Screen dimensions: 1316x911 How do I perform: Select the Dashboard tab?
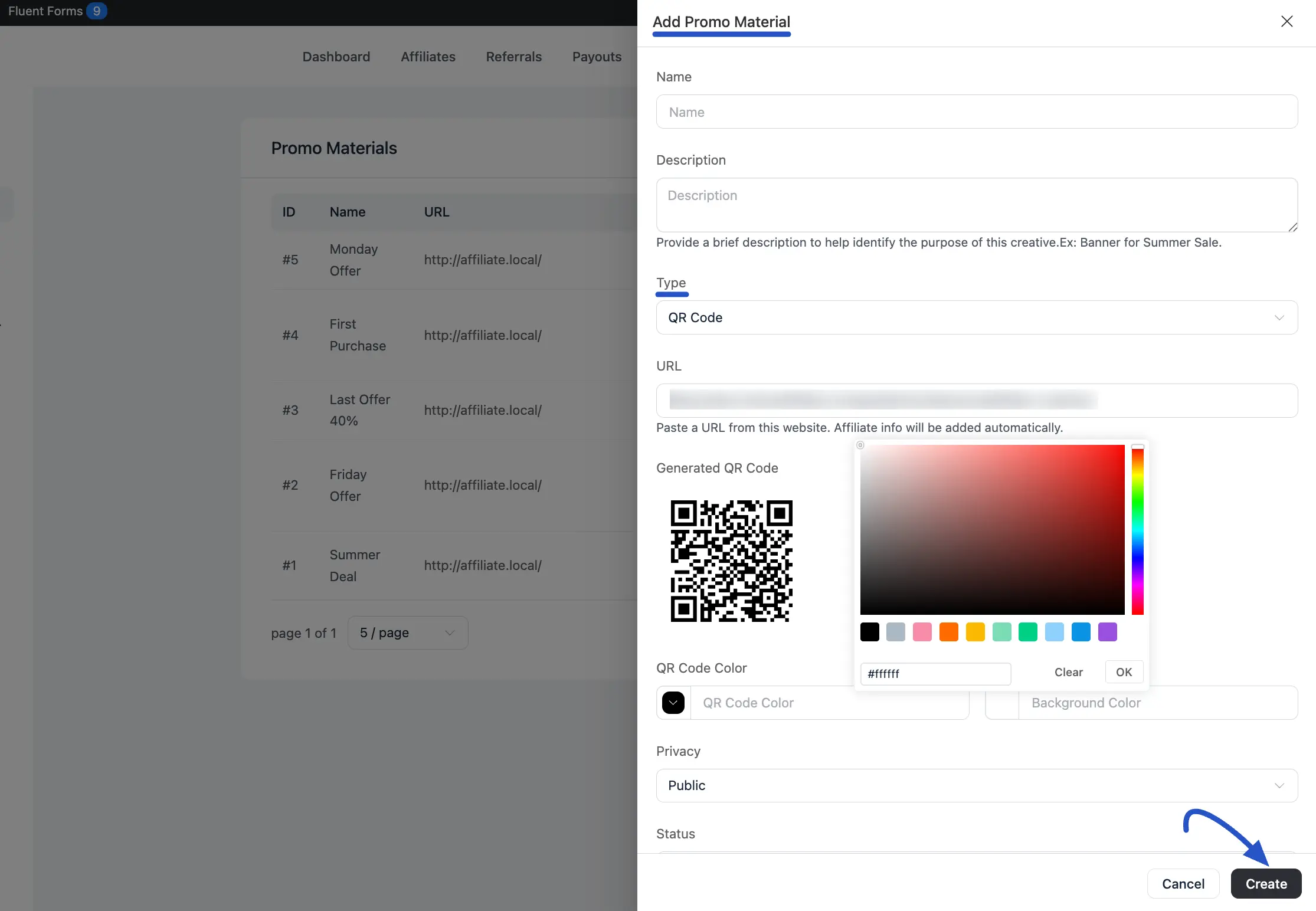click(x=336, y=57)
